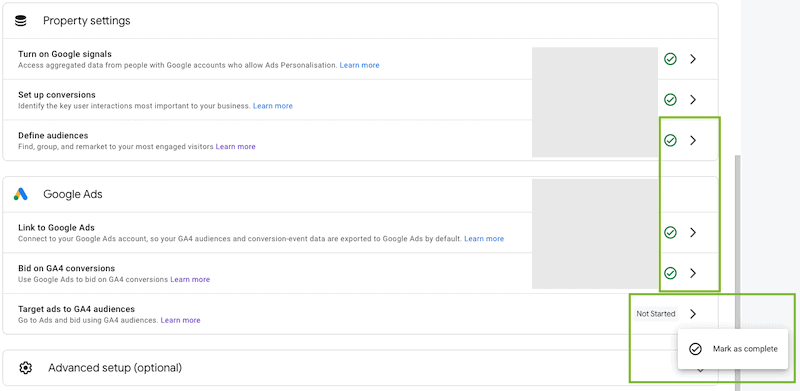Click green checkmark for Define audiences
Image resolution: width=800 pixels, height=391 pixels.
pyautogui.click(x=670, y=140)
